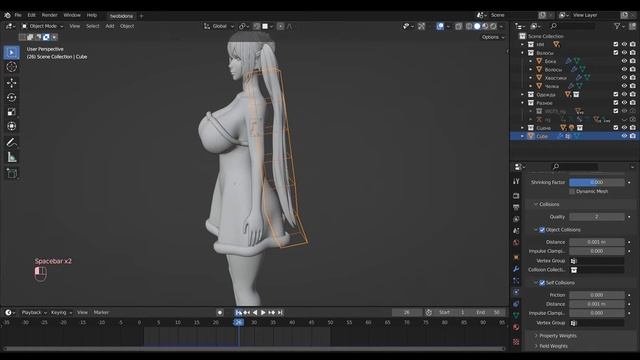Uncheck the Разное collection exclude checkbox
The height and width of the screenshot is (360, 640).
[x=616, y=103]
